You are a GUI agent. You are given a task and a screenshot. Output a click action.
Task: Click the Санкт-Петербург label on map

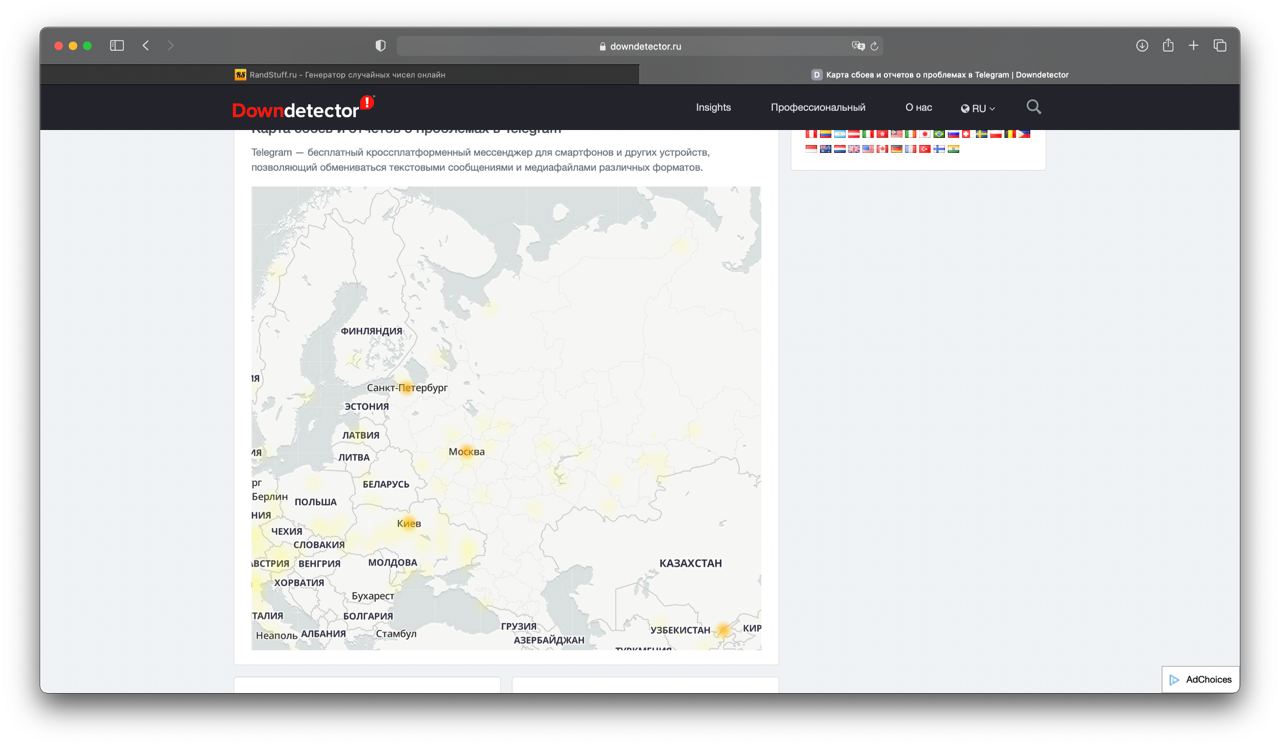point(407,387)
